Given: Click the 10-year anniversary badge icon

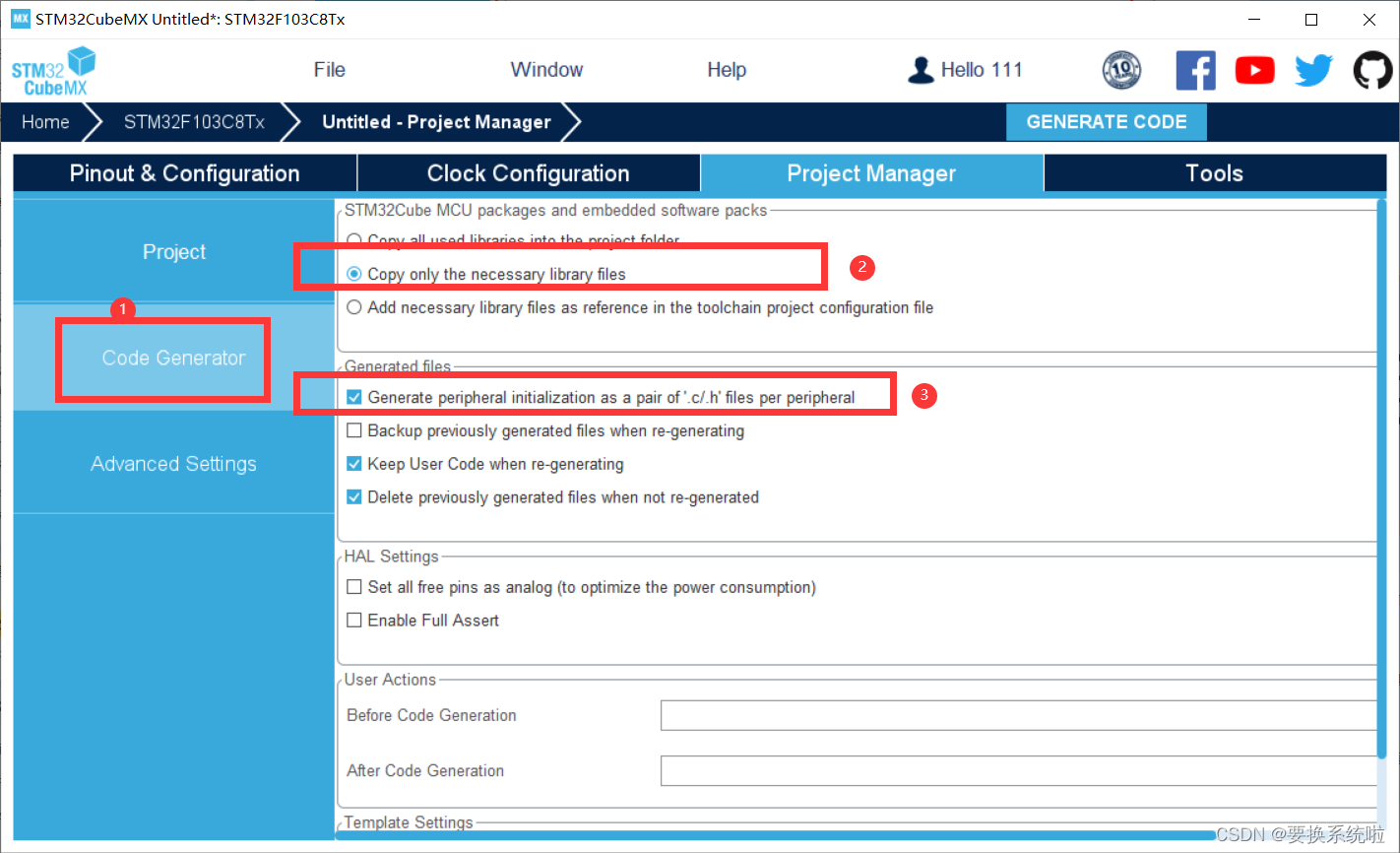Looking at the screenshot, I should pyautogui.click(x=1121, y=70).
